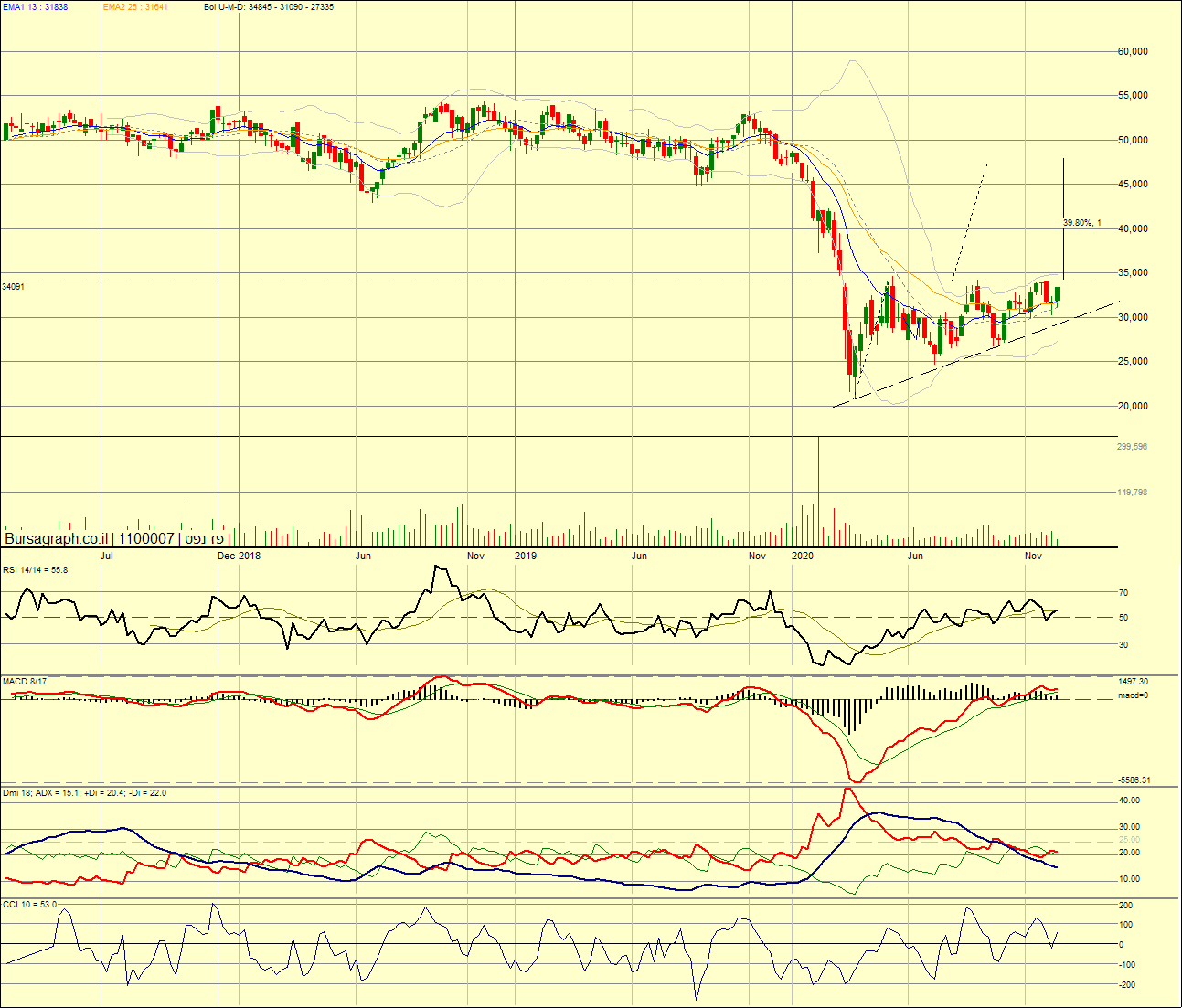Click the 60,000 price axis label
Image resolution: width=1182 pixels, height=1008 pixels.
[1133, 52]
